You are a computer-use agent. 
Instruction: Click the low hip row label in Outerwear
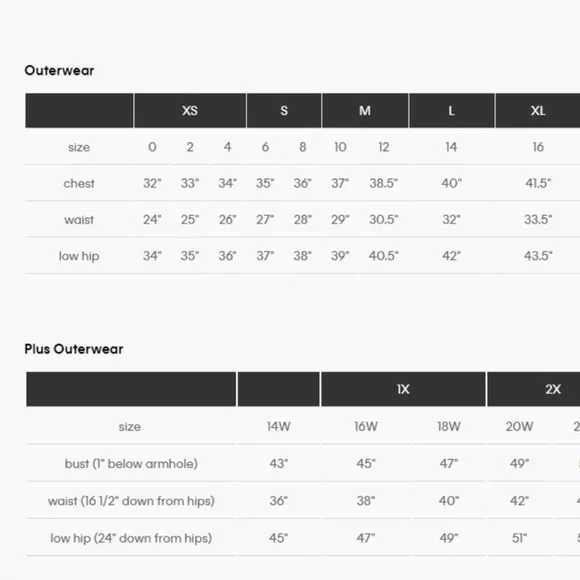[x=79, y=256]
